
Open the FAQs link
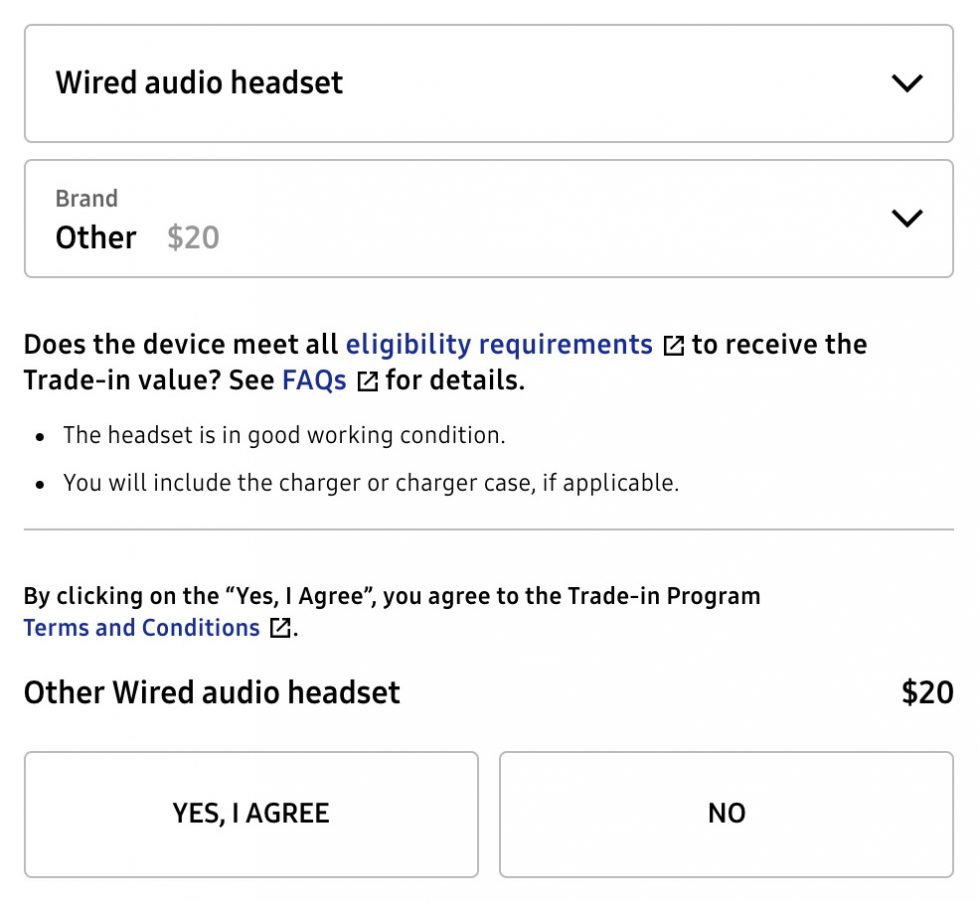point(314,380)
